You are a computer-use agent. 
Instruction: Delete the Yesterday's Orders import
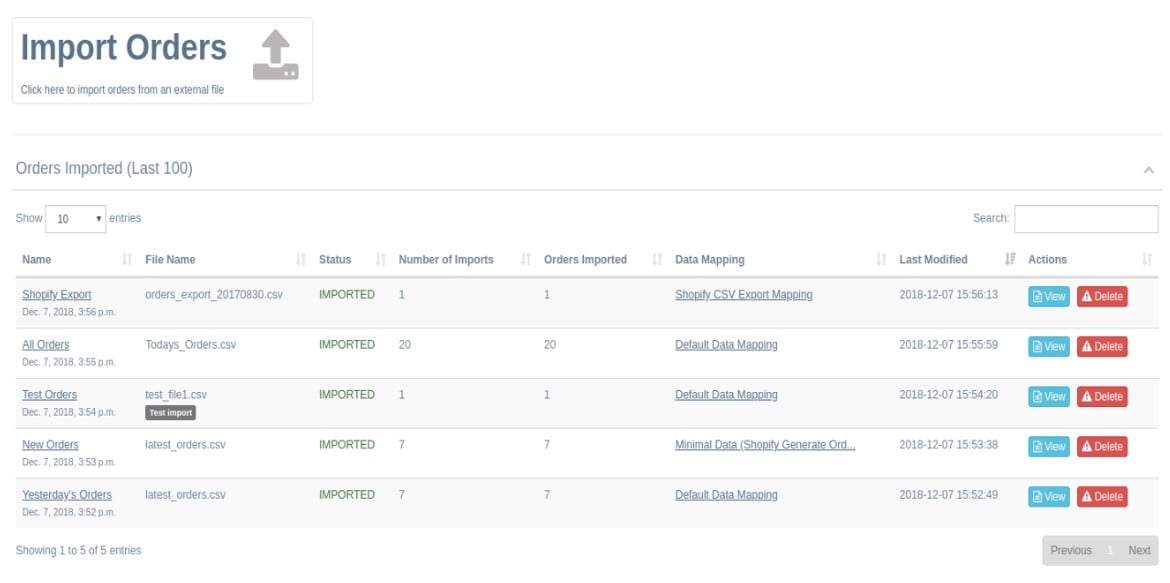(1101, 496)
